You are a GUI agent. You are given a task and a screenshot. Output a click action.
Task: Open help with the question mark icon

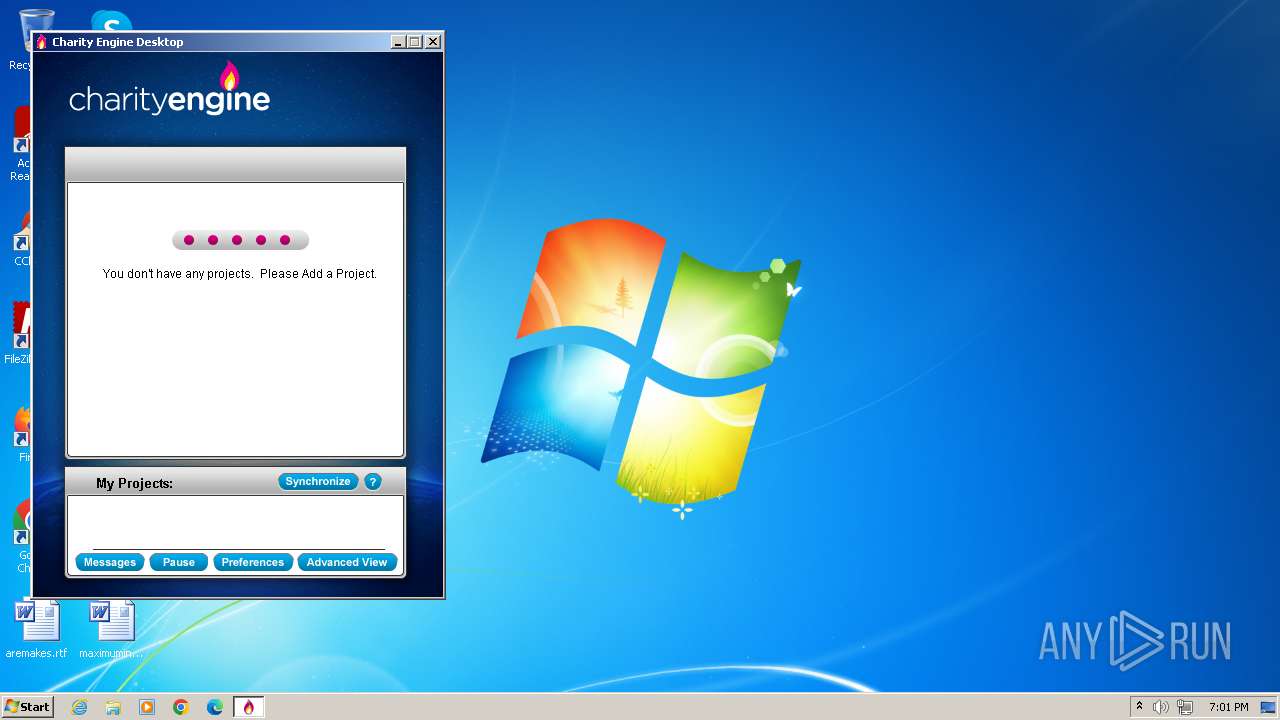[x=373, y=482]
